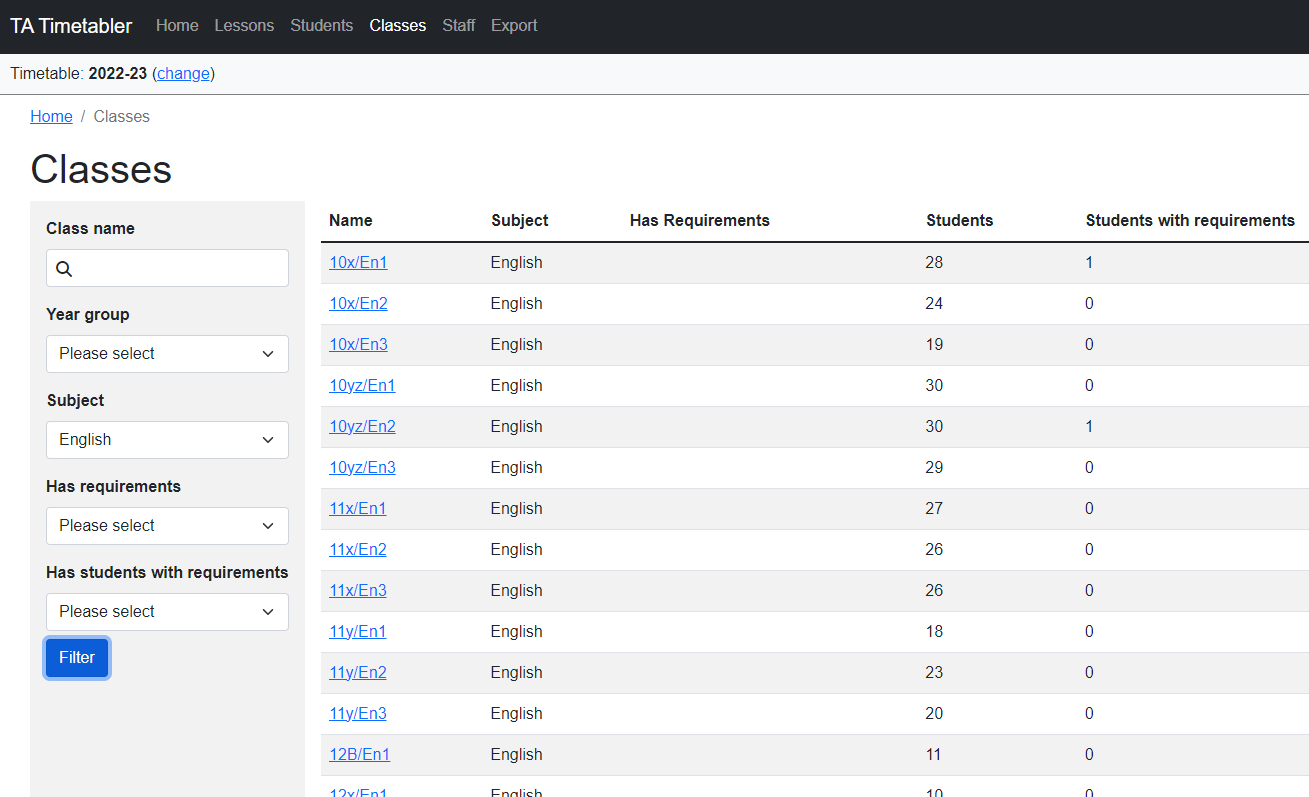Screen dimensions: 1309x797
Task: Switch to the Staff page
Action: tap(458, 26)
